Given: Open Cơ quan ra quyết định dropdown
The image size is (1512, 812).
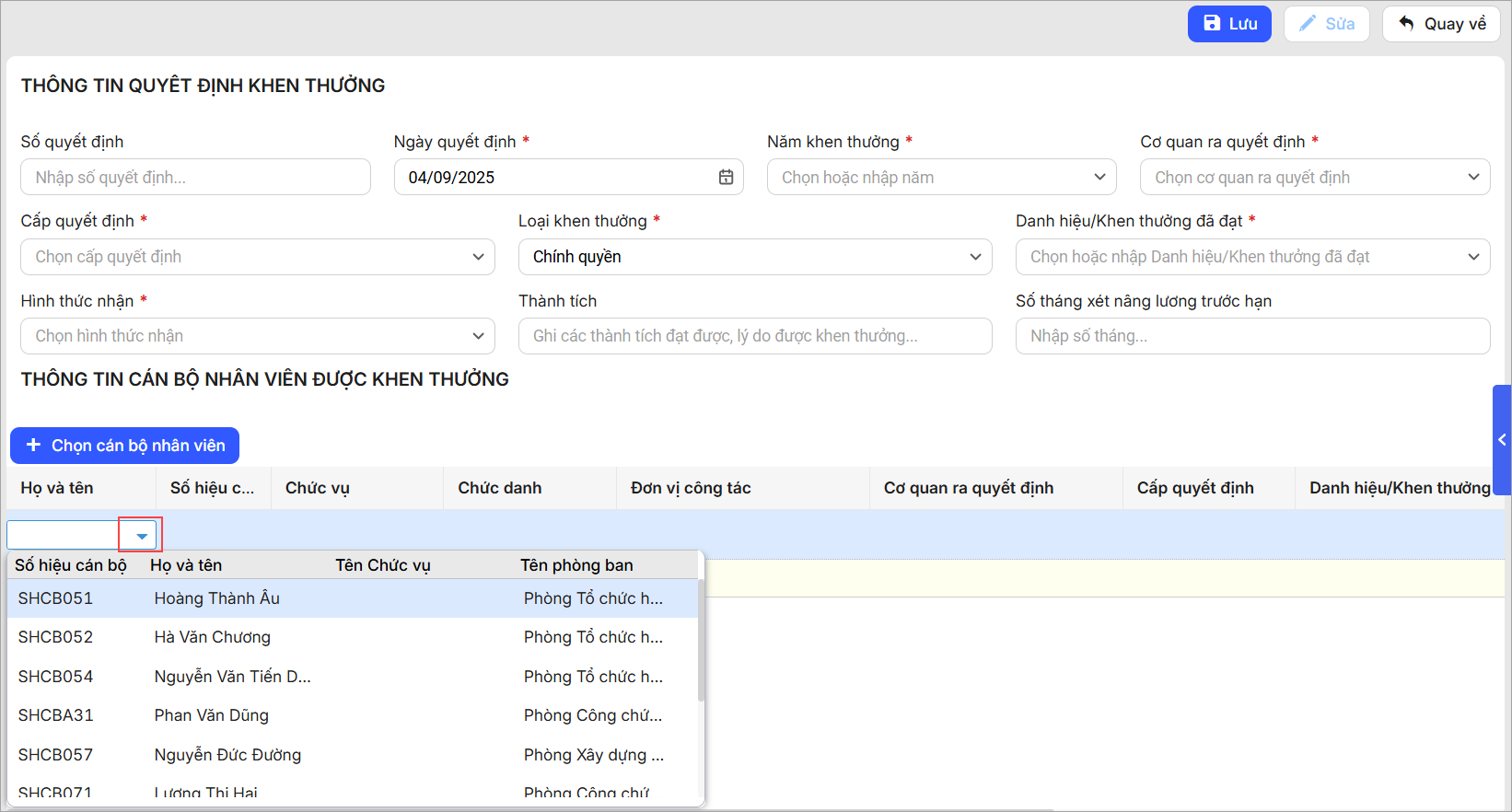Looking at the screenshot, I should click(x=1473, y=178).
